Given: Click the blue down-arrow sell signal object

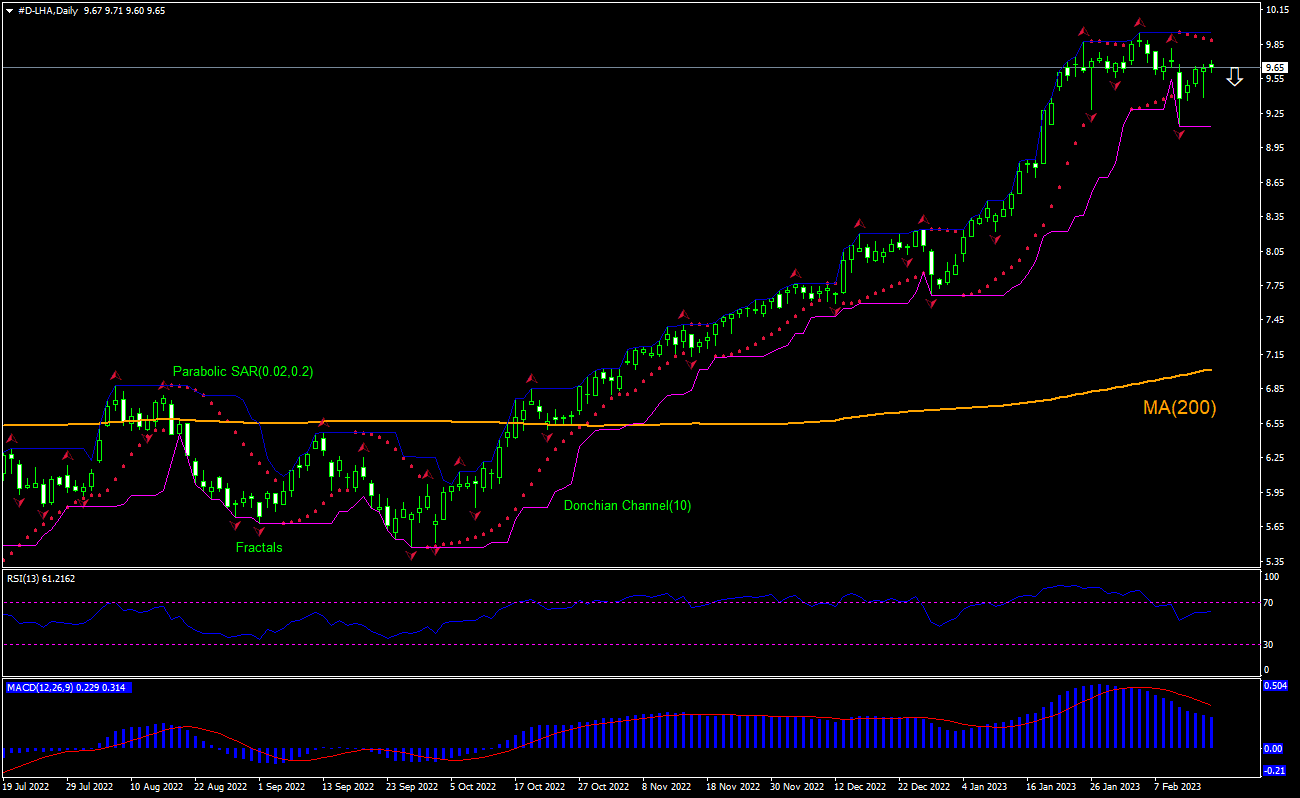Looking at the screenshot, I should 1234,76.
